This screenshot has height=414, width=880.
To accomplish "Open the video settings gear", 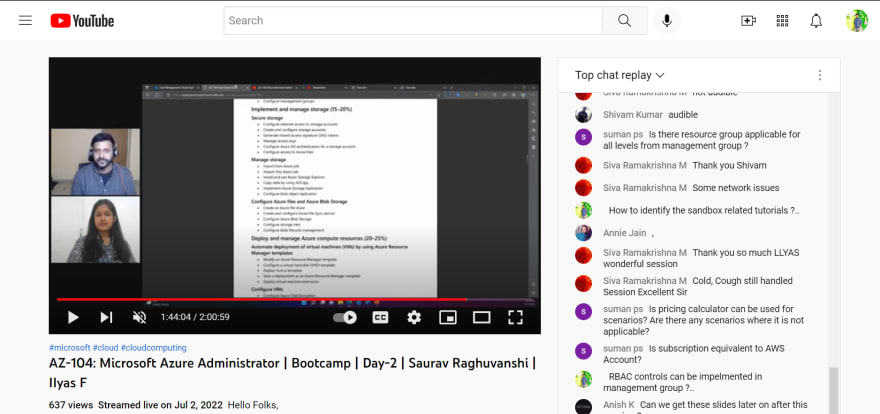I will [414, 318].
